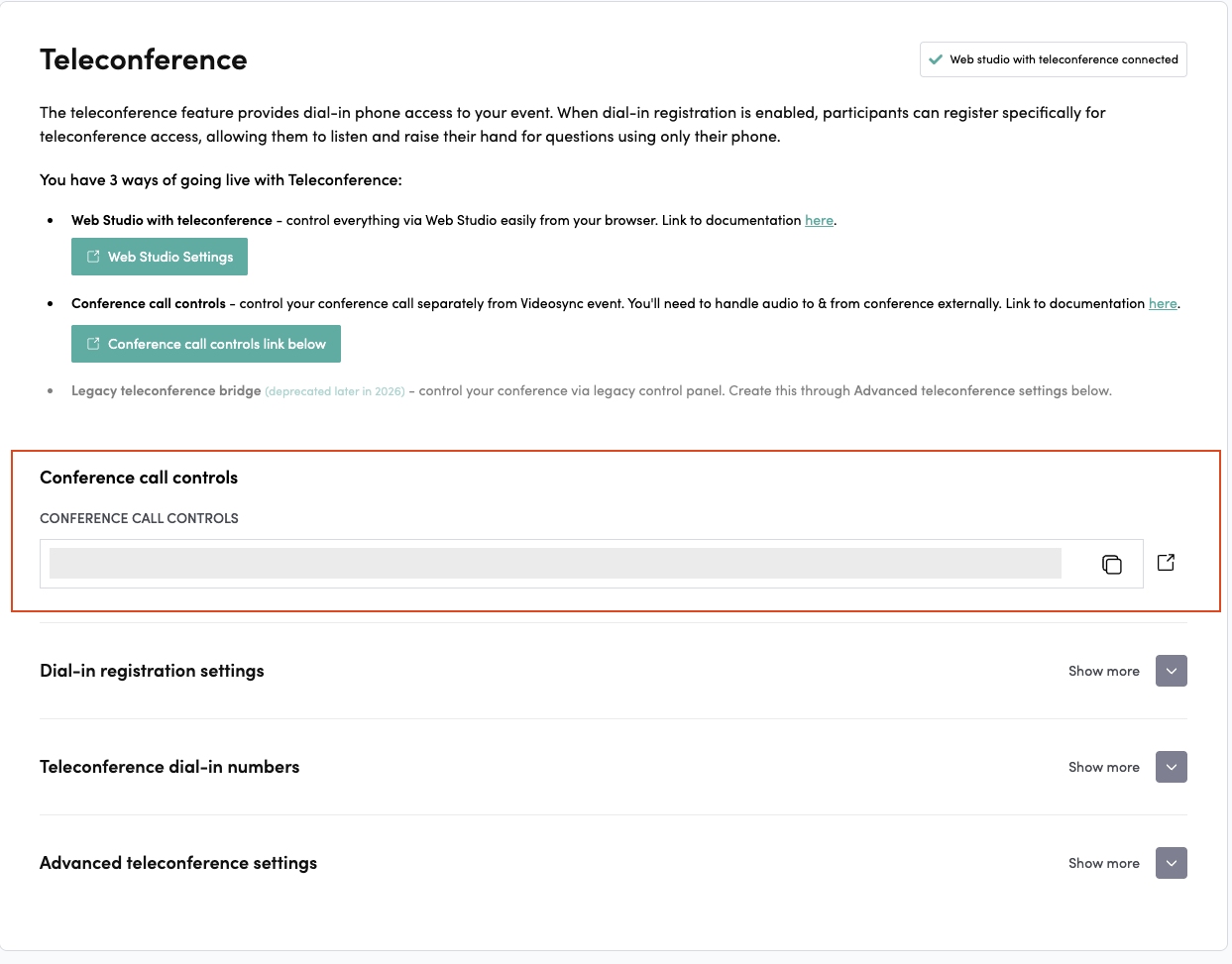The height and width of the screenshot is (964, 1232).
Task: Click the Advanced teleconference settings heading
Action: [177, 863]
